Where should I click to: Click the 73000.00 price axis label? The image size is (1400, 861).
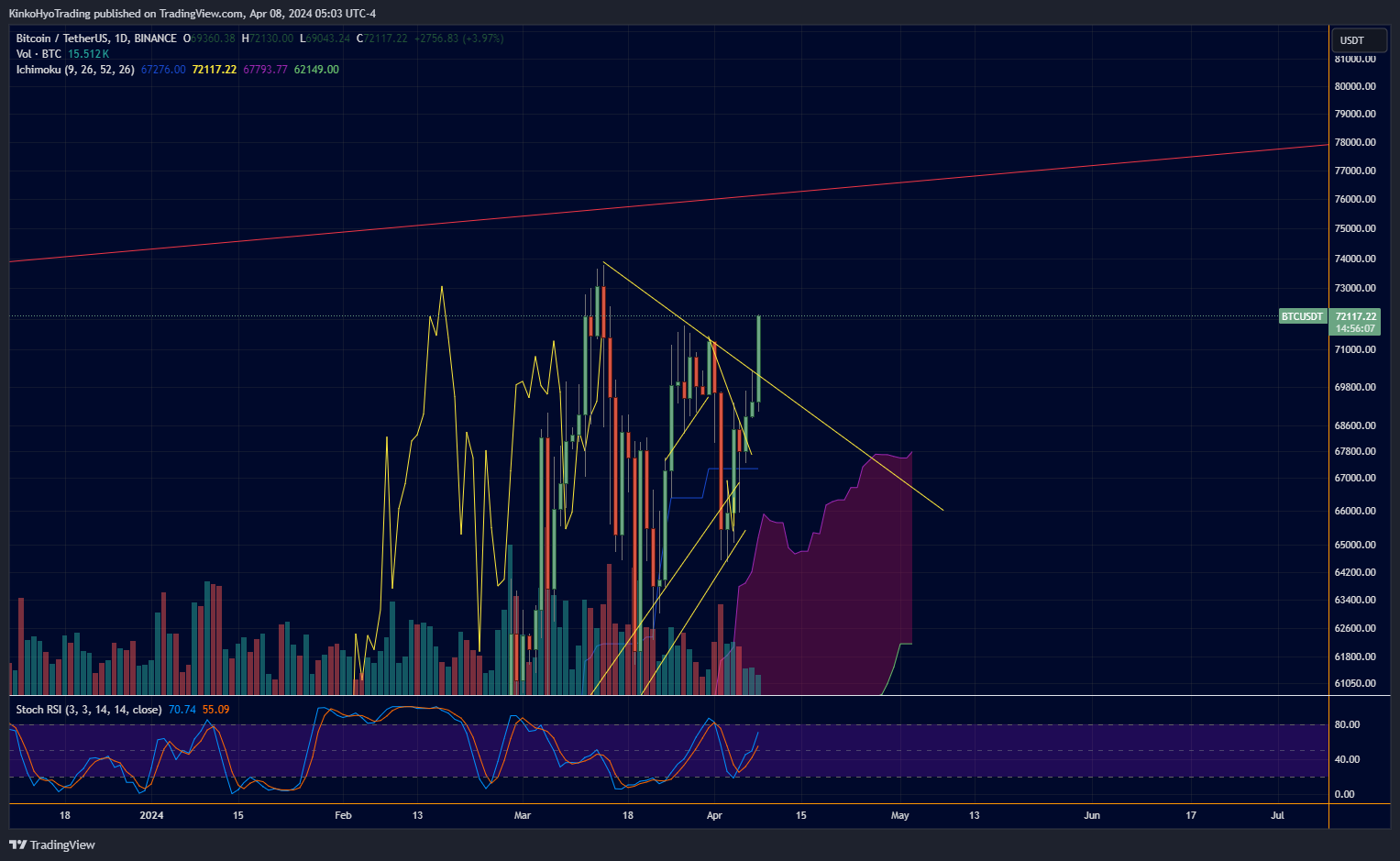click(1355, 288)
